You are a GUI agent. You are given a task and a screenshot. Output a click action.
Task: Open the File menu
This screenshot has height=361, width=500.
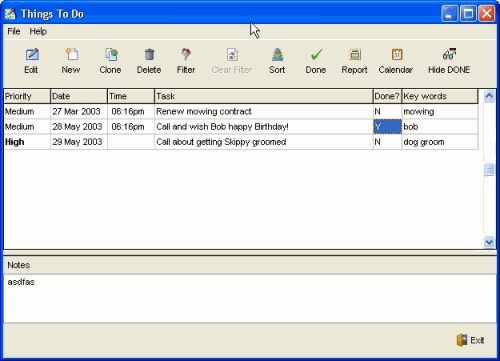[x=14, y=31]
